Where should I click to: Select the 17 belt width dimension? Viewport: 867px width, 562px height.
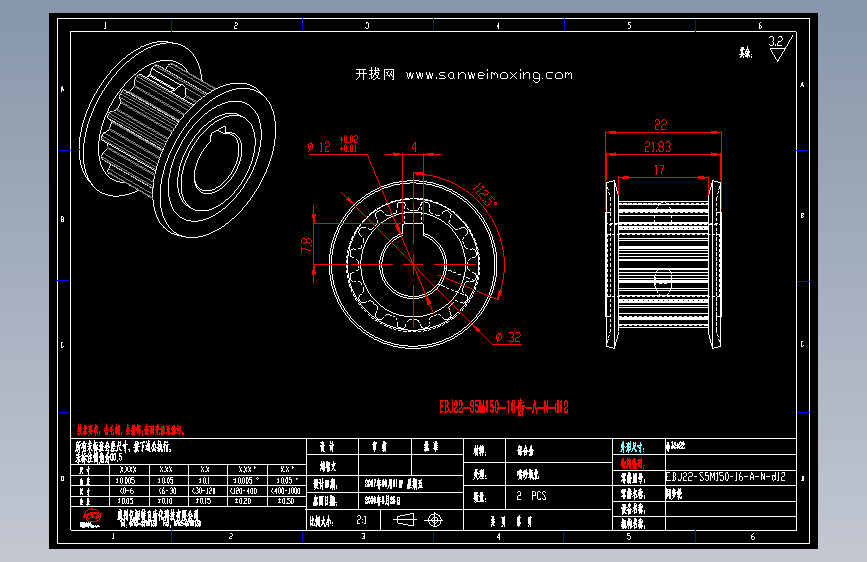click(x=659, y=170)
